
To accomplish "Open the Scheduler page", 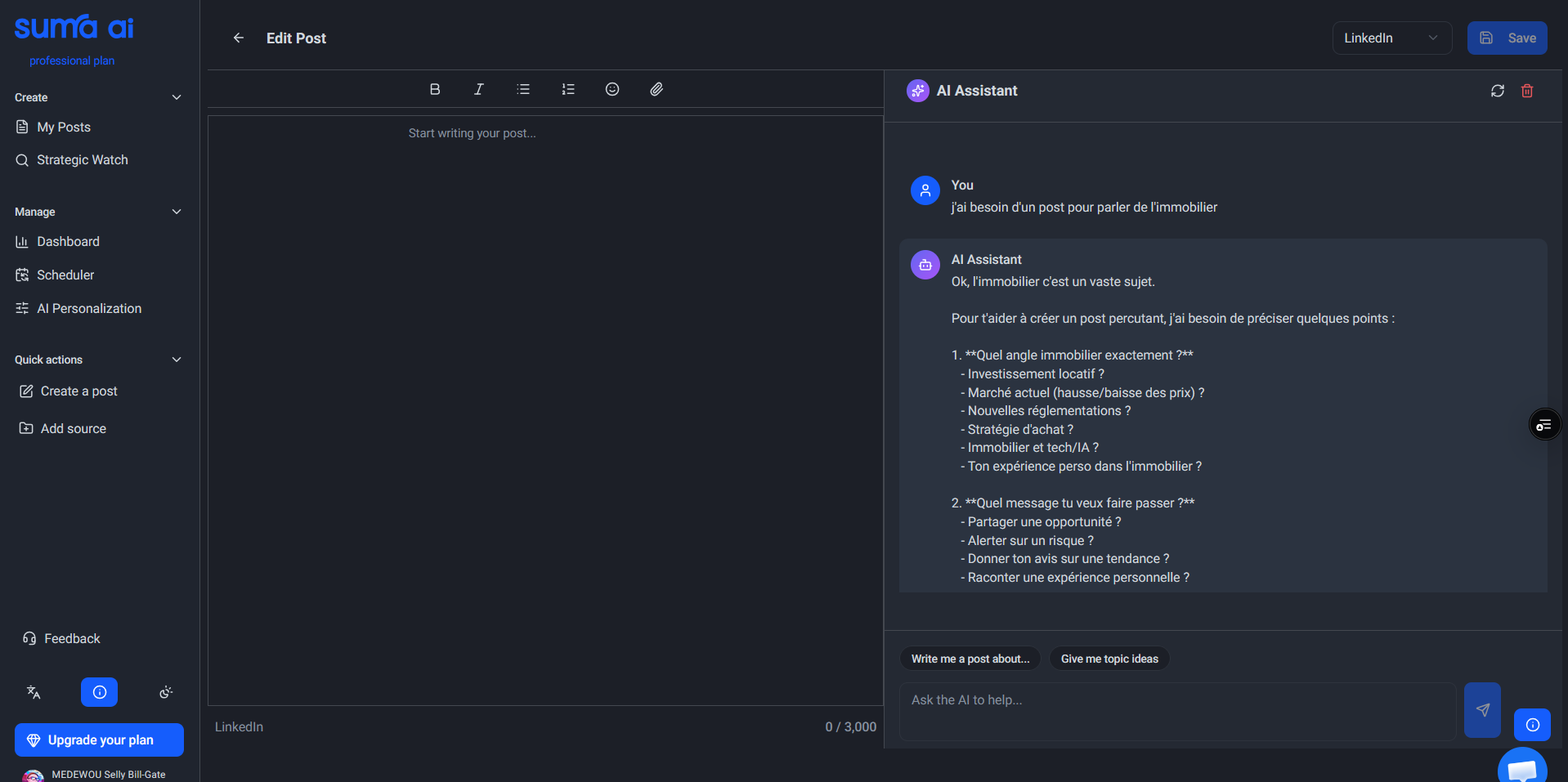I will click(65, 275).
